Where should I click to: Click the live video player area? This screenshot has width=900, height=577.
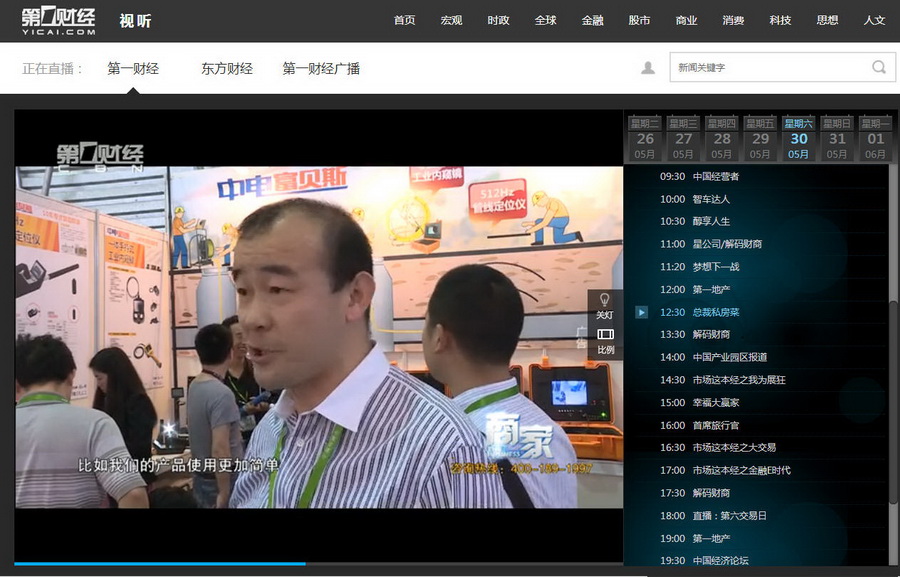pos(319,336)
